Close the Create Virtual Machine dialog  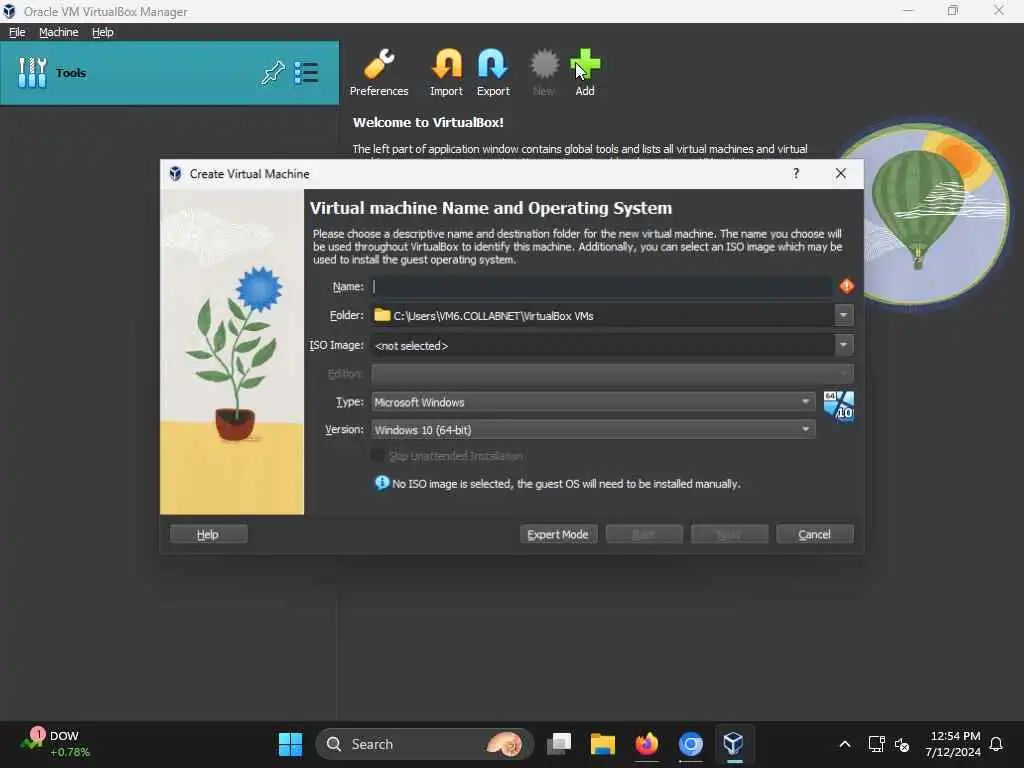pyautogui.click(x=840, y=174)
